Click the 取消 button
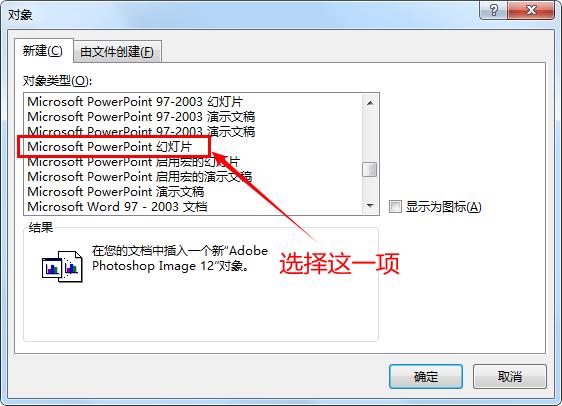This screenshot has width=562, height=406. (x=510, y=377)
